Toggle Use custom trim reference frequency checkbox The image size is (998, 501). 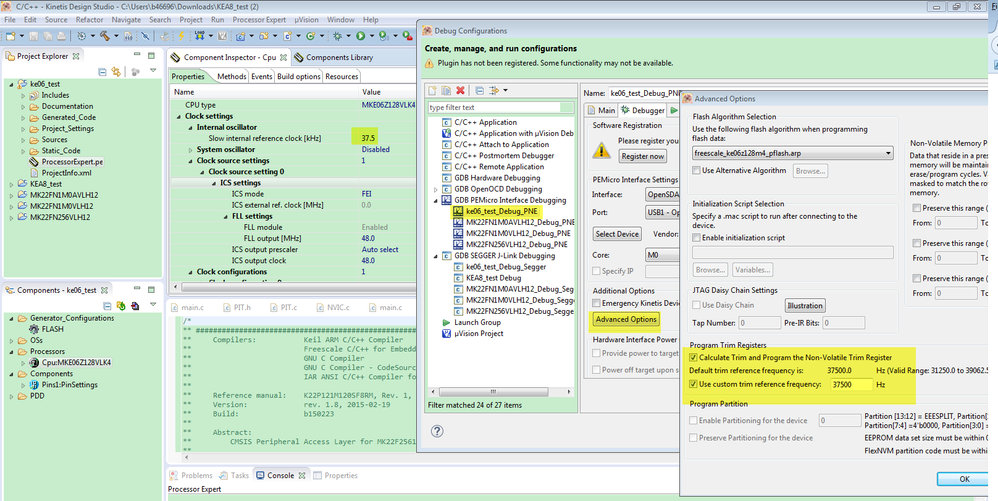click(694, 385)
